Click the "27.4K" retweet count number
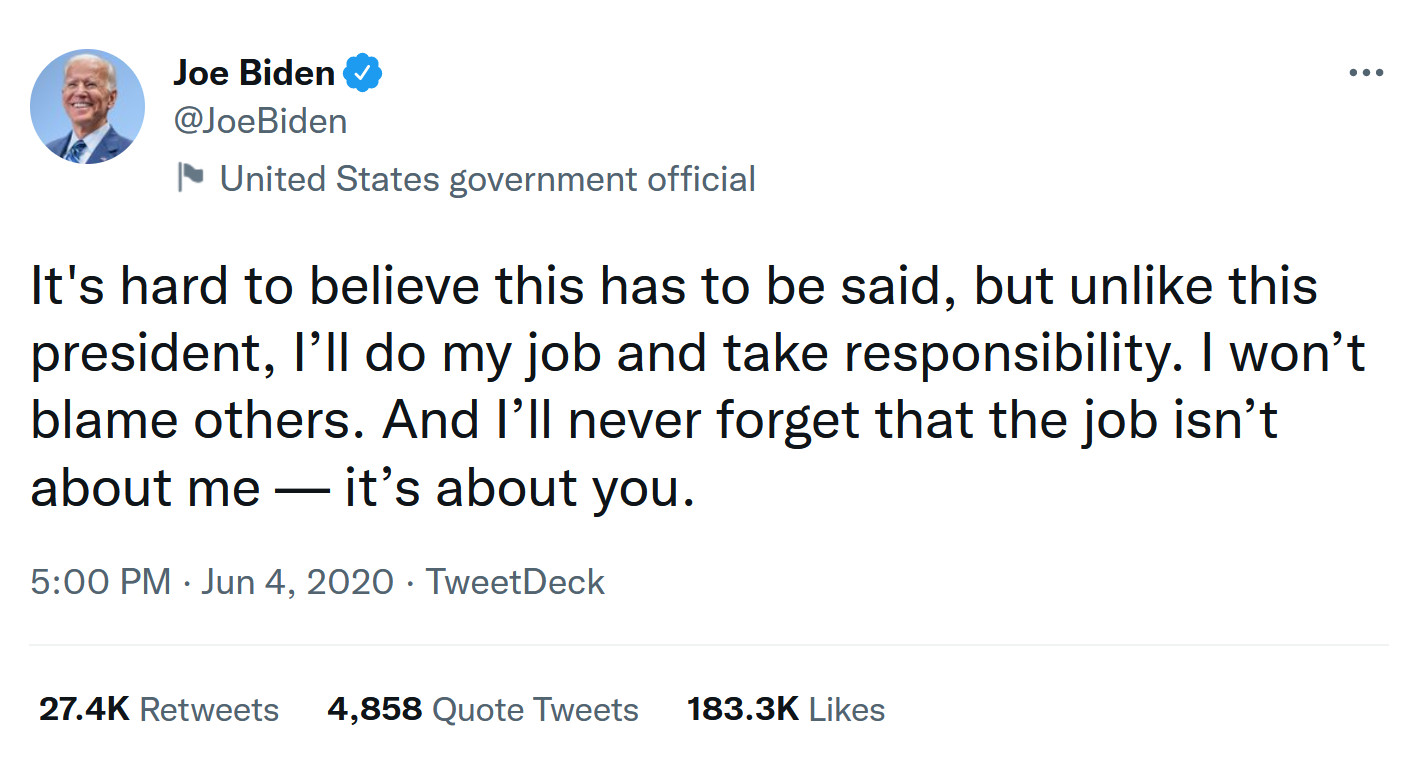 pos(84,710)
